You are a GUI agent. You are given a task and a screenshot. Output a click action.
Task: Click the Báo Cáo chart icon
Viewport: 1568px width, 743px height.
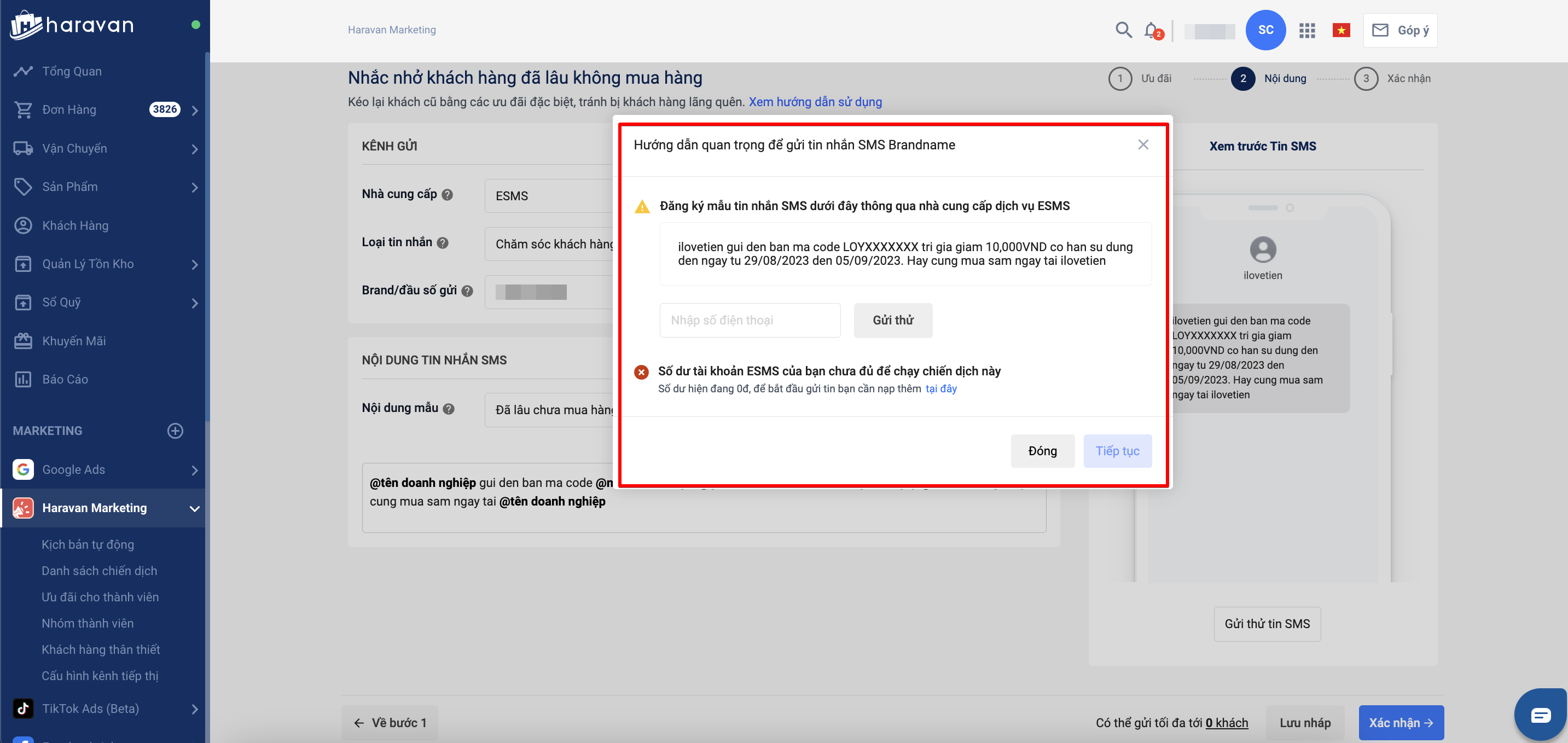pos(23,379)
